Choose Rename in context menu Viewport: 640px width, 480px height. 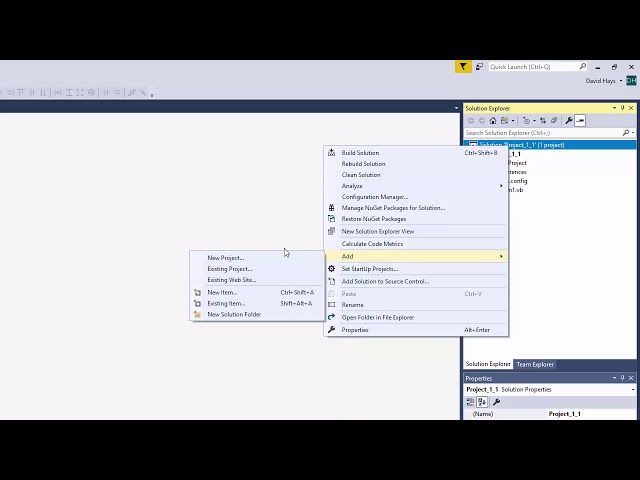[416, 305]
